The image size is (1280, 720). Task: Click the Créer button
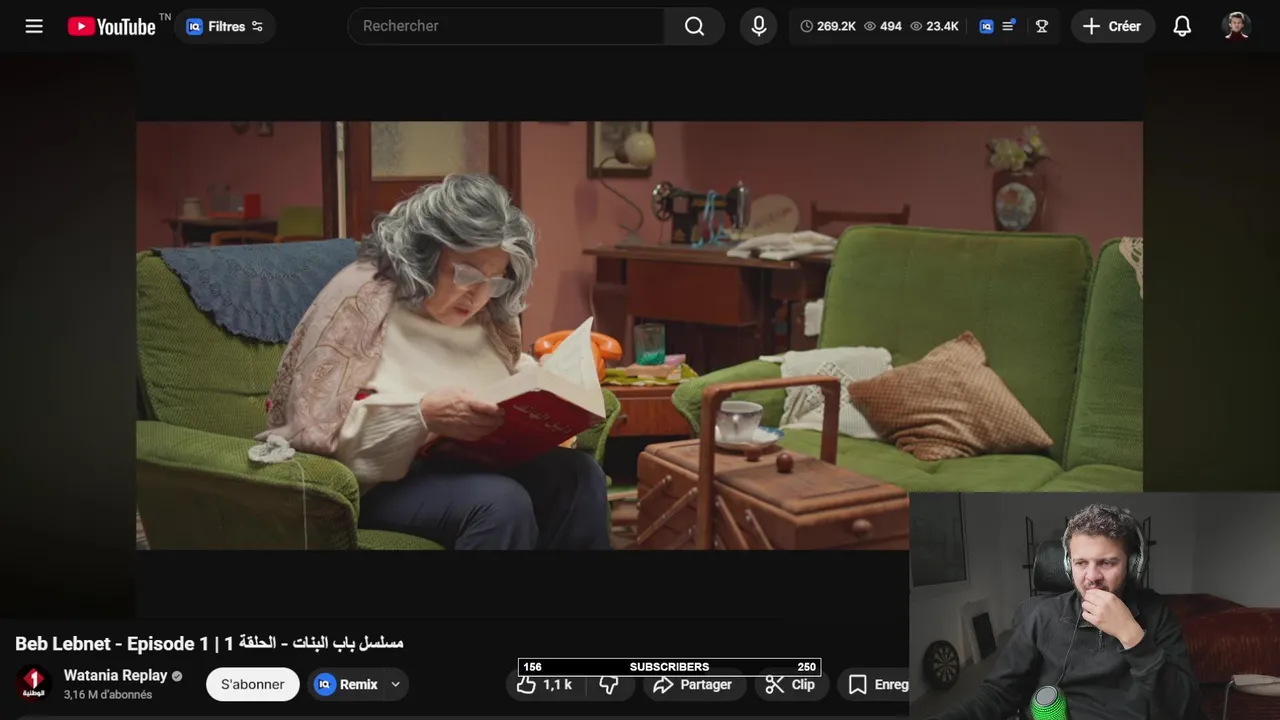coord(1112,26)
